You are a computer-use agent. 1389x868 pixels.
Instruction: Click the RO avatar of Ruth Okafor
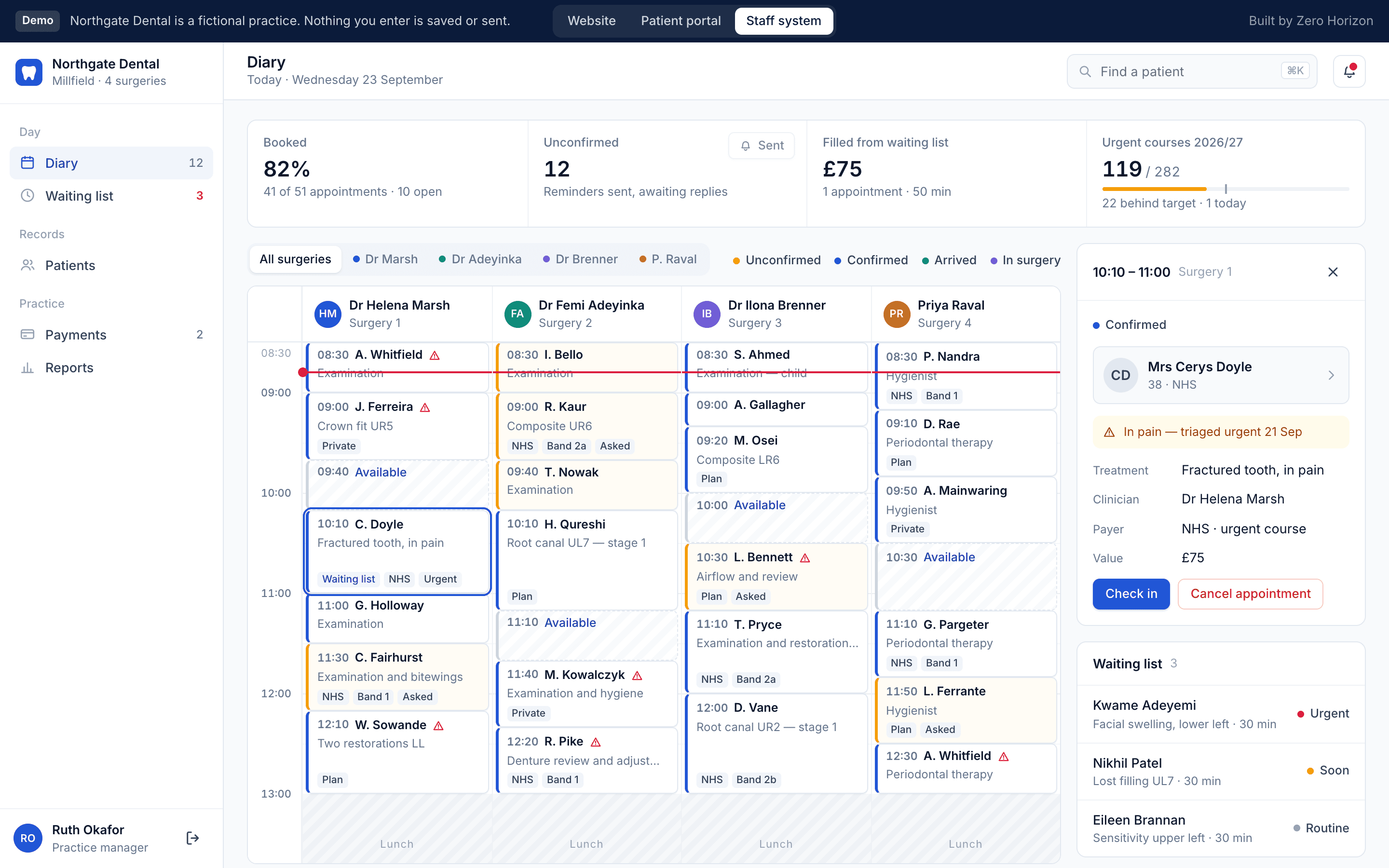[27, 838]
